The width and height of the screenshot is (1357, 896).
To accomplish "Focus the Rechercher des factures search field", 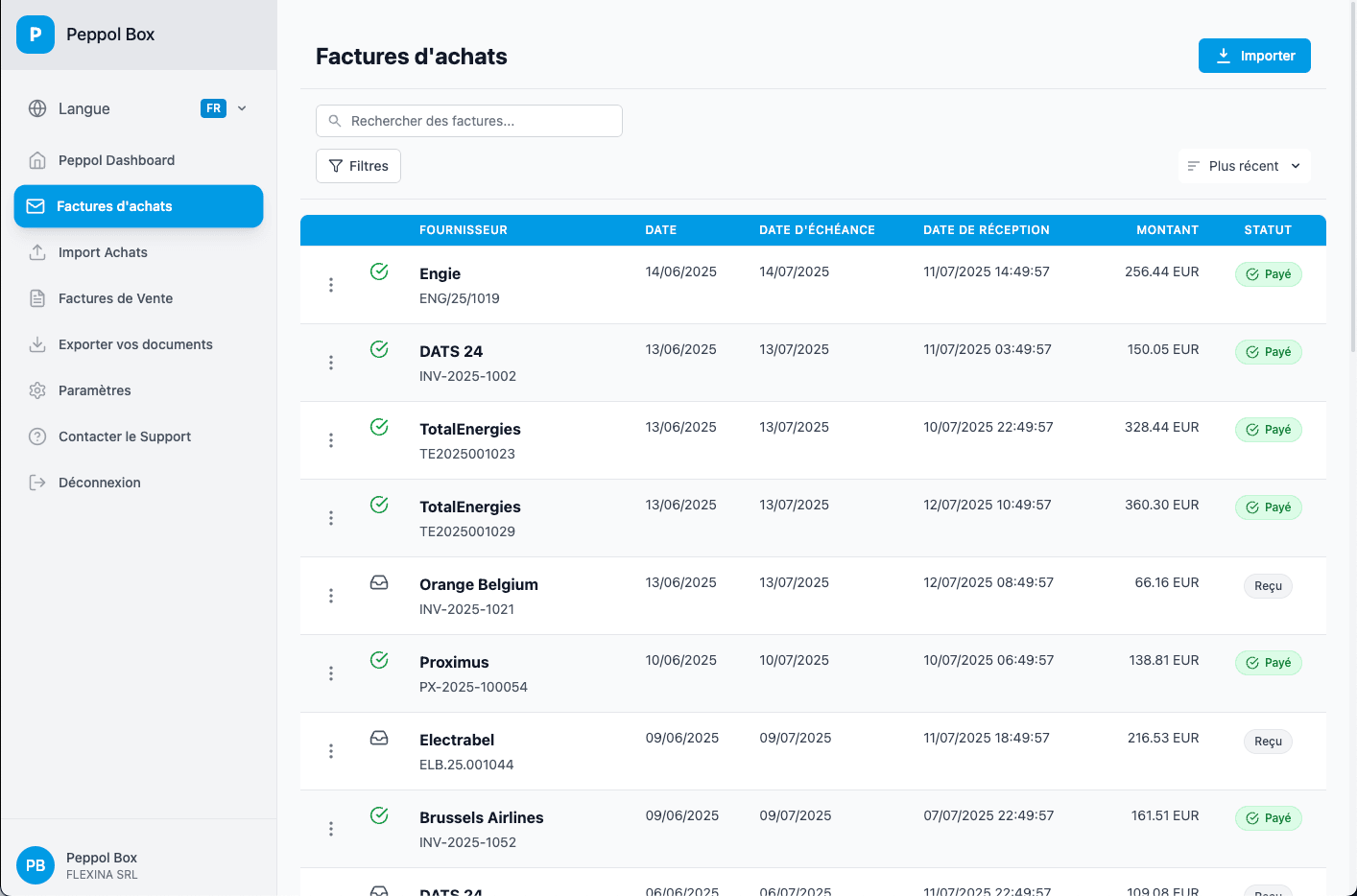I will pyautogui.click(x=469, y=121).
